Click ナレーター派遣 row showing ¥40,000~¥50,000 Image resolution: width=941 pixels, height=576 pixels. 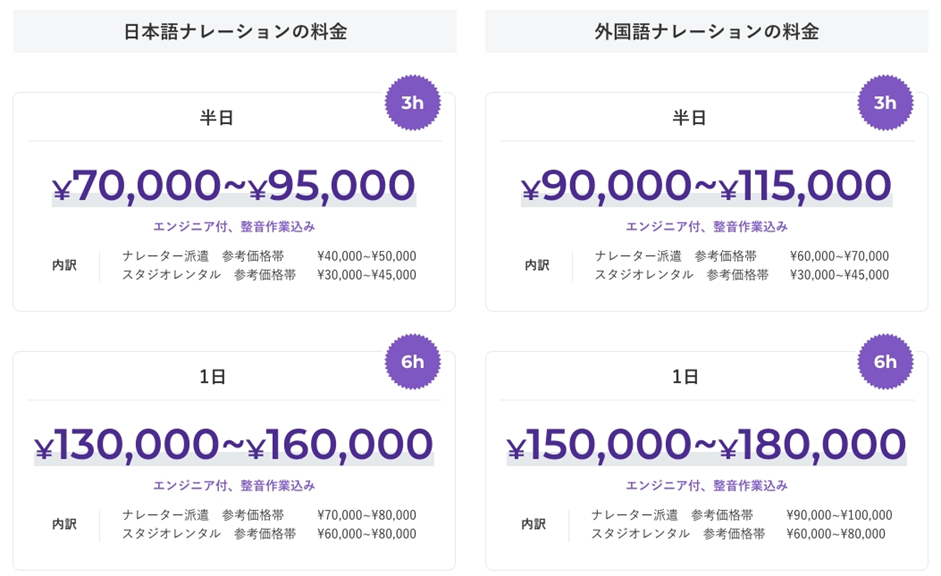[269, 256]
